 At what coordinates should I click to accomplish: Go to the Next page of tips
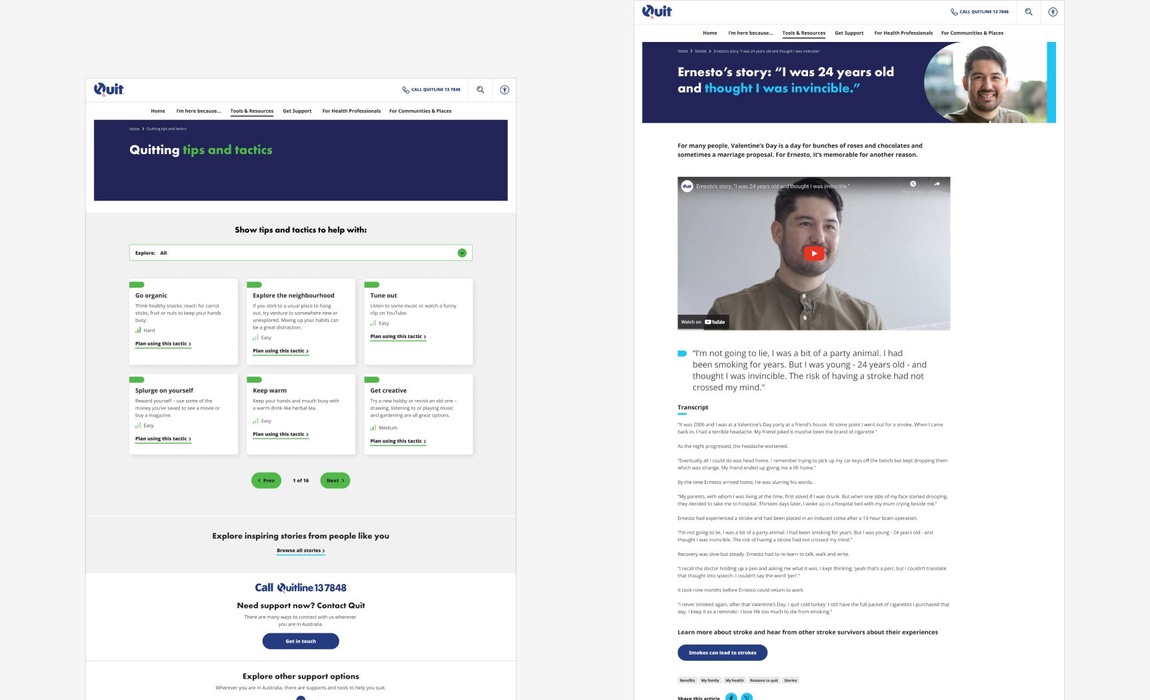pos(335,481)
